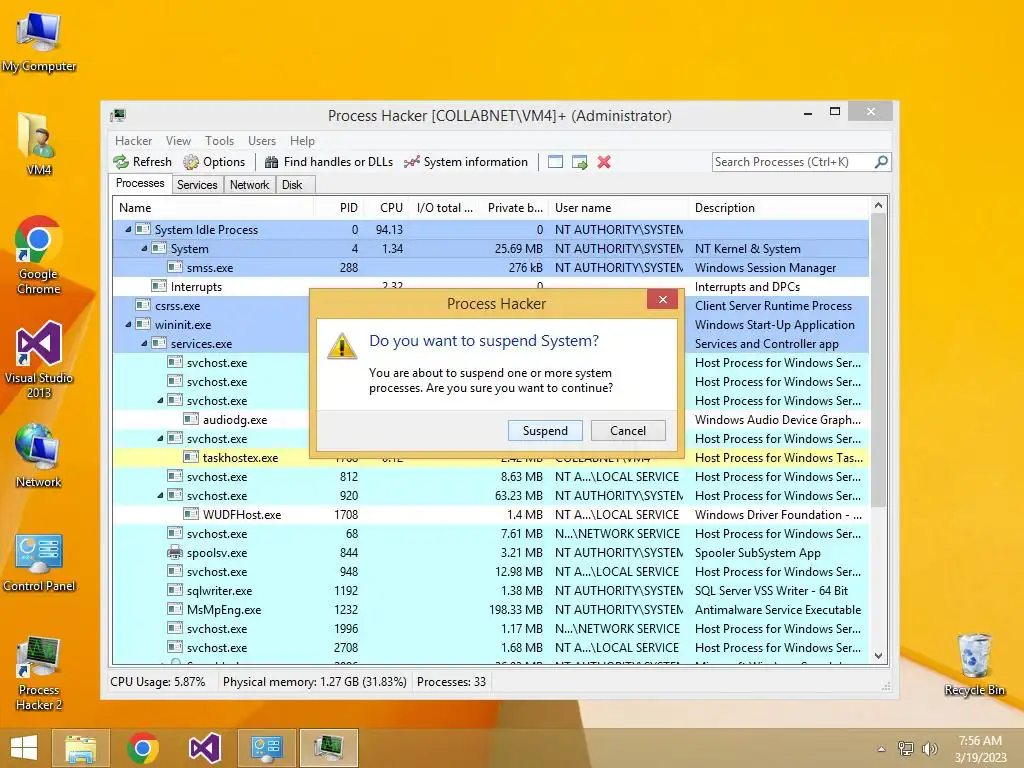Screen dimensions: 1024x768
Task: Switch to the Services tab
Action: tap(197, 185)
